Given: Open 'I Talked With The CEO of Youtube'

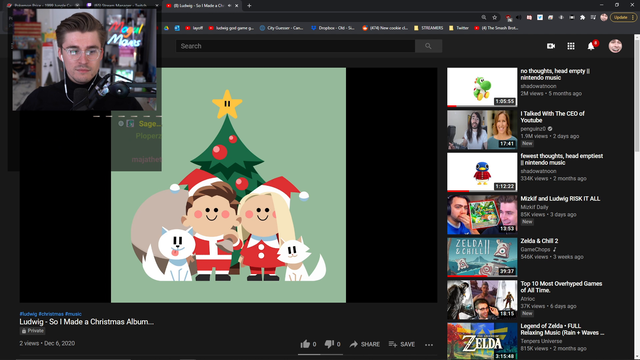Looking at the screenshot, I should [552, 117].
